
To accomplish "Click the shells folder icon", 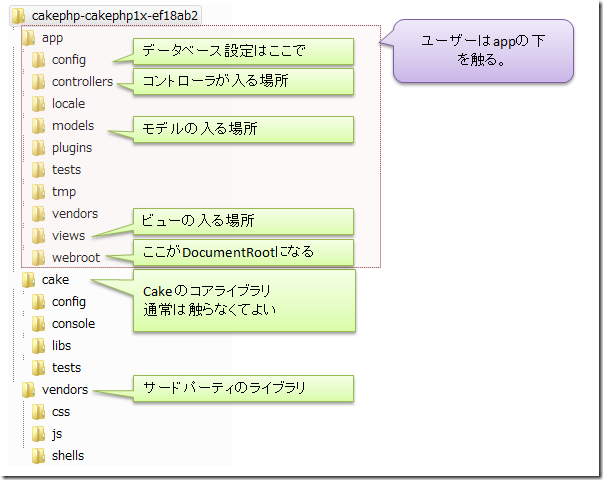I will tap(38, 455).
